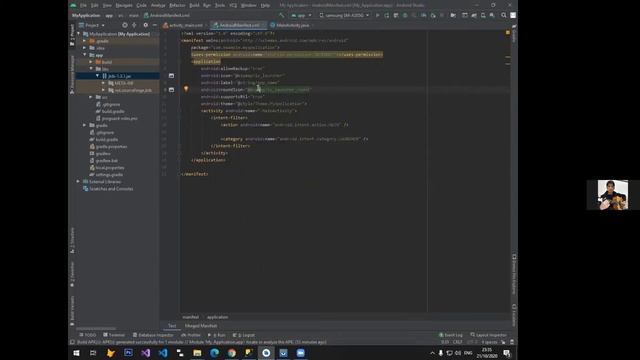Hide the Project panel with minus icon
640x360 pixels.
pyautogui.click(x=155, y=25)
